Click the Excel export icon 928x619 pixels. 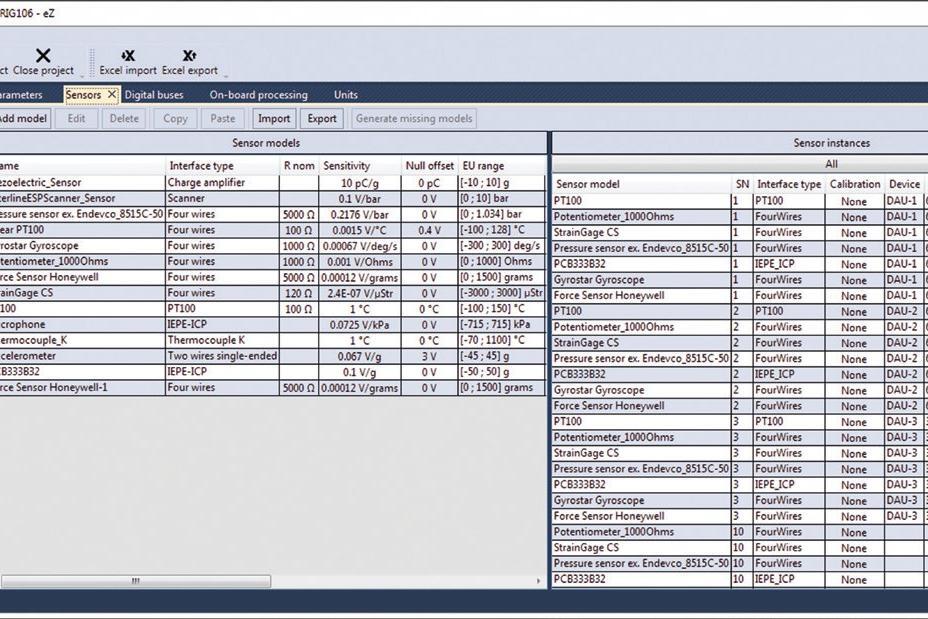click(x=189, y=56)
